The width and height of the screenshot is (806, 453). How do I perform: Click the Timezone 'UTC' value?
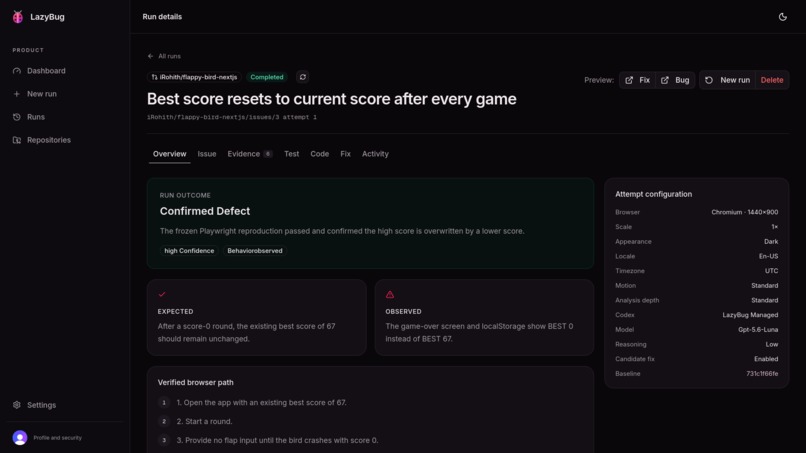click(x=772, y=271)
